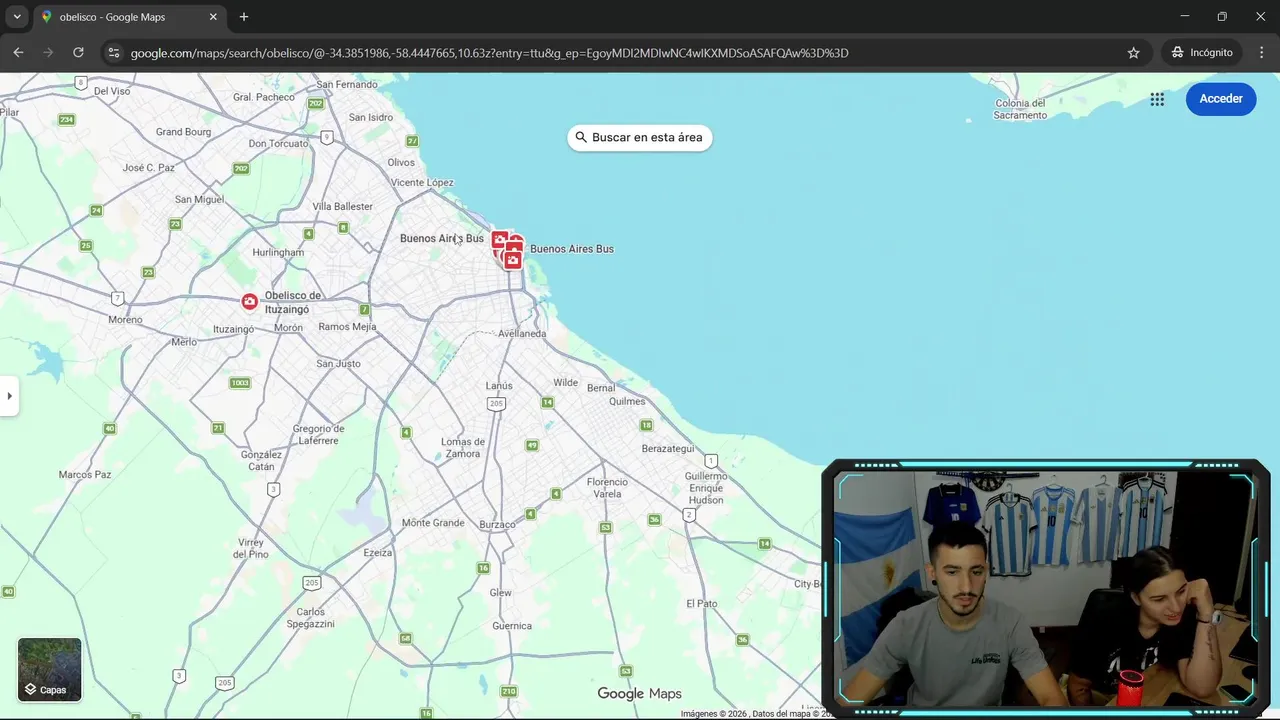Click the González Catán map label
The image size is (1280, 720).
pyautogui.click(x=261, y=461)
